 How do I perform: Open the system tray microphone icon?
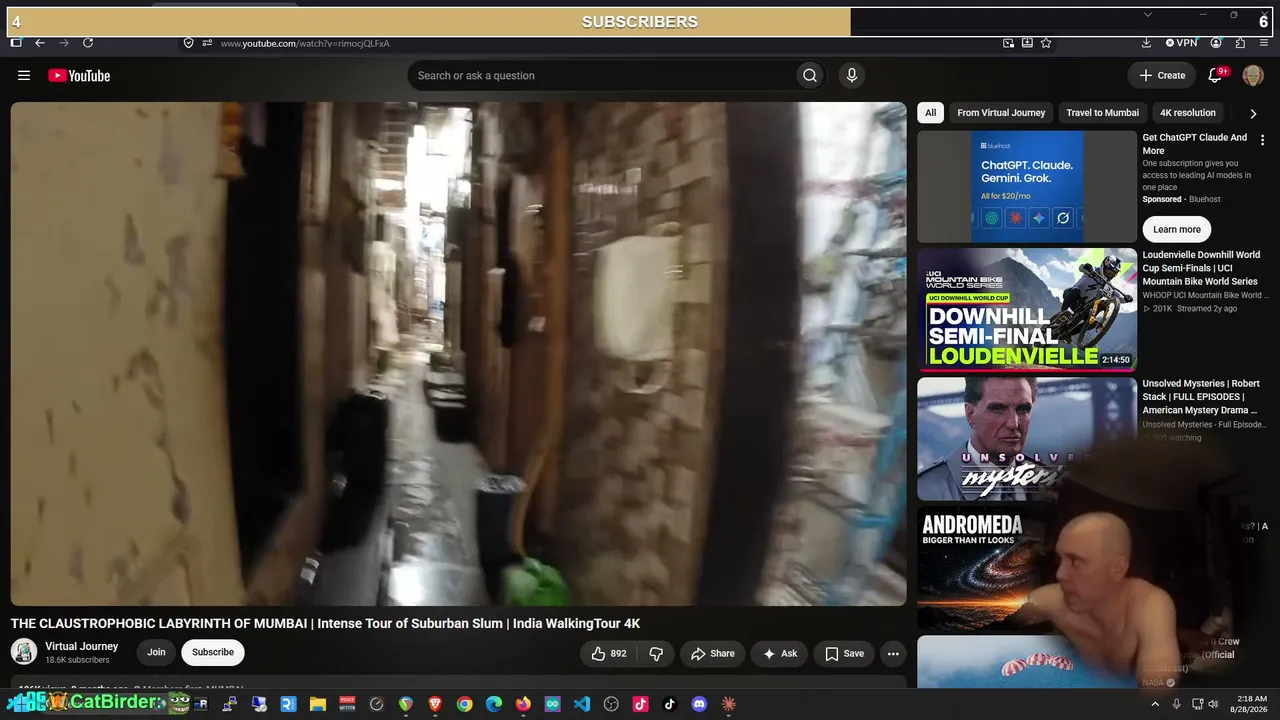(x=1177, y=704)
